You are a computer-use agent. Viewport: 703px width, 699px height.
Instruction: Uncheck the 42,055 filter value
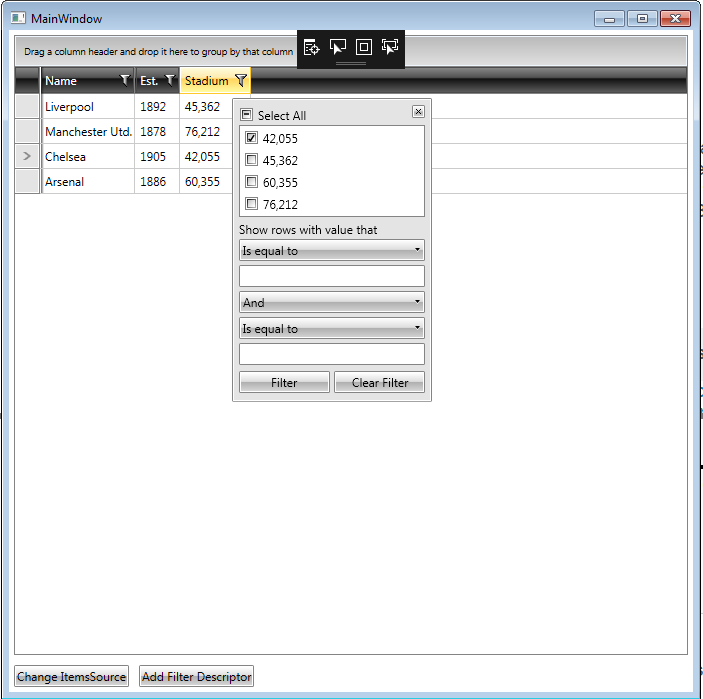252,138
